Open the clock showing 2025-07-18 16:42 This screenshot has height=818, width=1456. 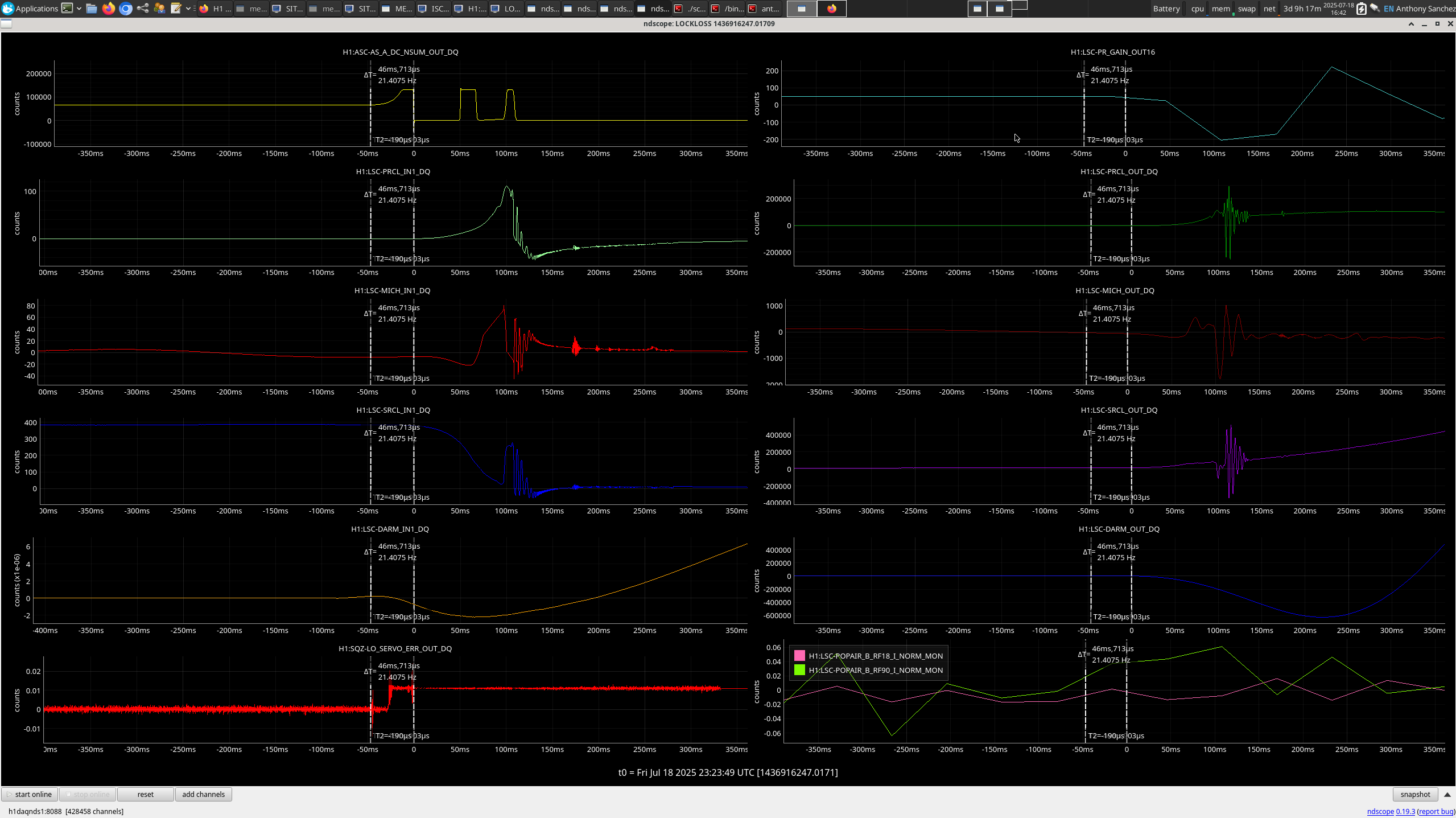point(1339,9)
